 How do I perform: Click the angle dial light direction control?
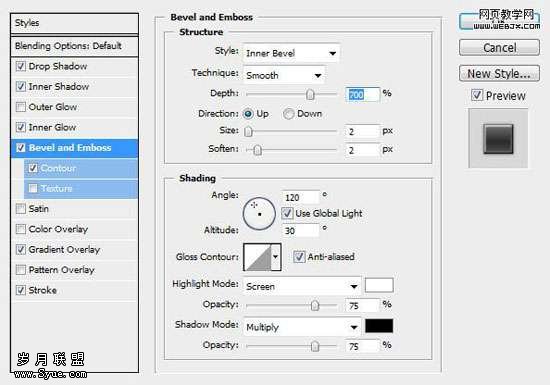[259, 214]
